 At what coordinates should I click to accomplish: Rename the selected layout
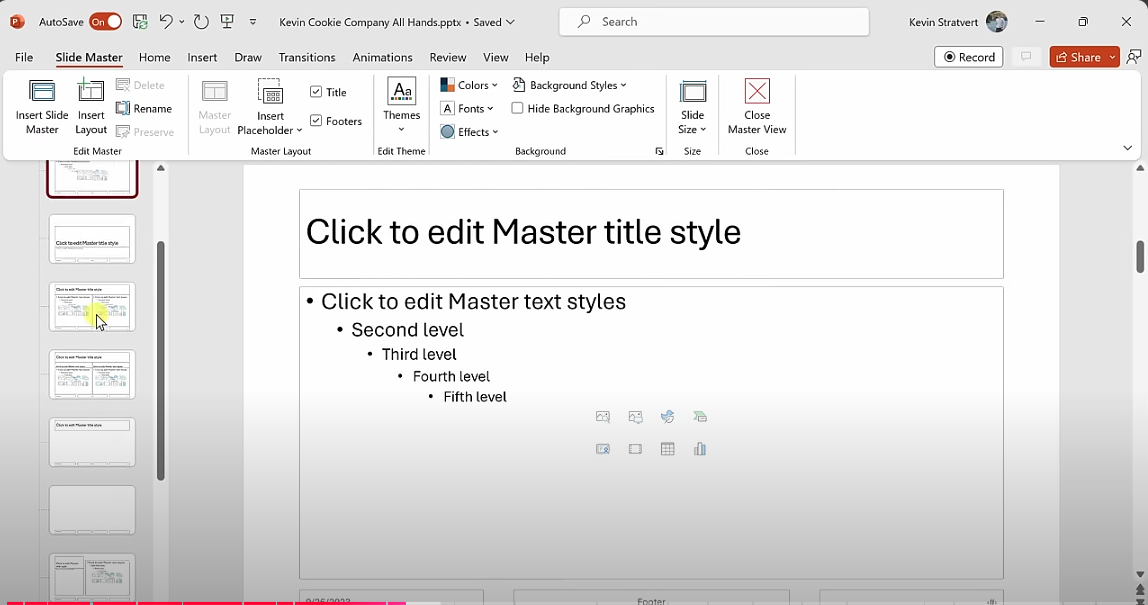144,108
